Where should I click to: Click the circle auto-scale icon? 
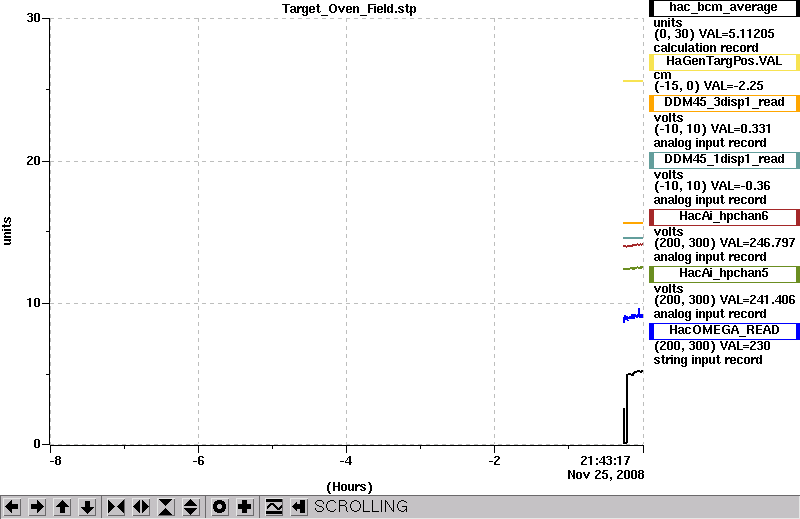(x=220, y=507)
